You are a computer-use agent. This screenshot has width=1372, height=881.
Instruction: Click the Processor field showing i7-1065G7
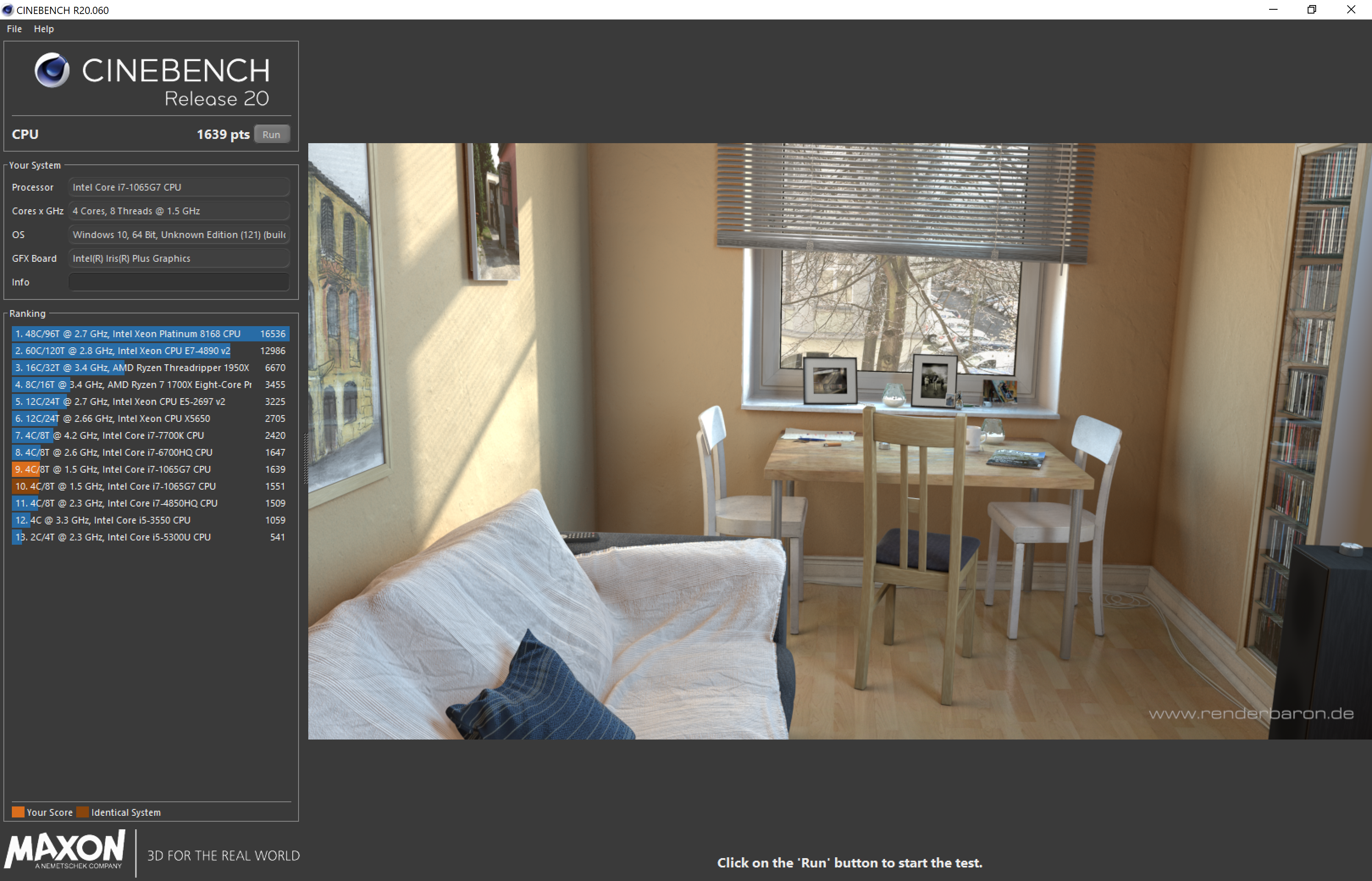click(178, 187)
